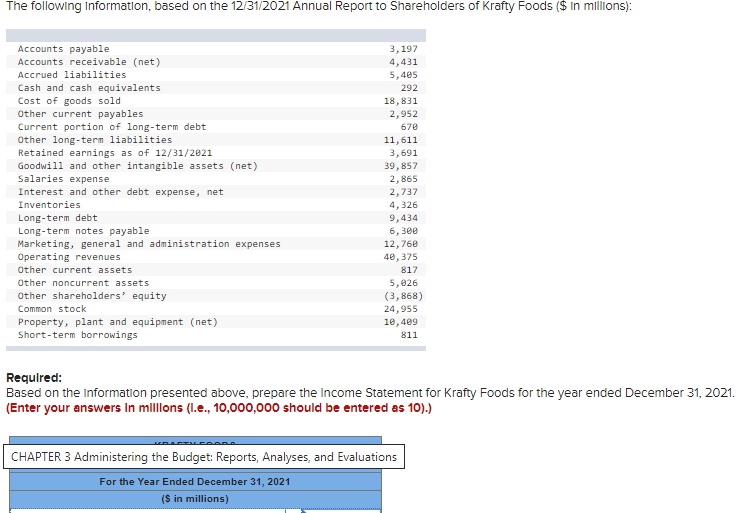This screenshot has height=513, width=738.
Task: Select 'Current portion of long-term debt' label
Action: [x=112, y=127]
